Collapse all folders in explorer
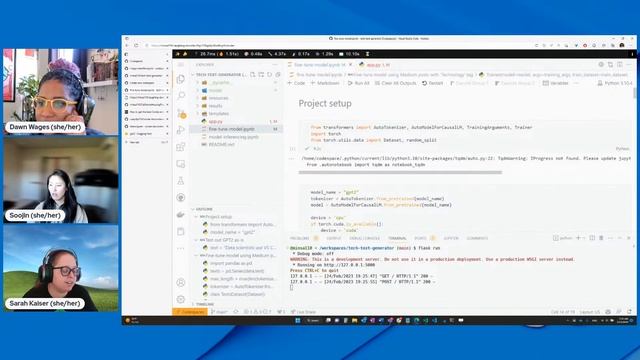This screenshot has height=360, width=640. point(278,75)
